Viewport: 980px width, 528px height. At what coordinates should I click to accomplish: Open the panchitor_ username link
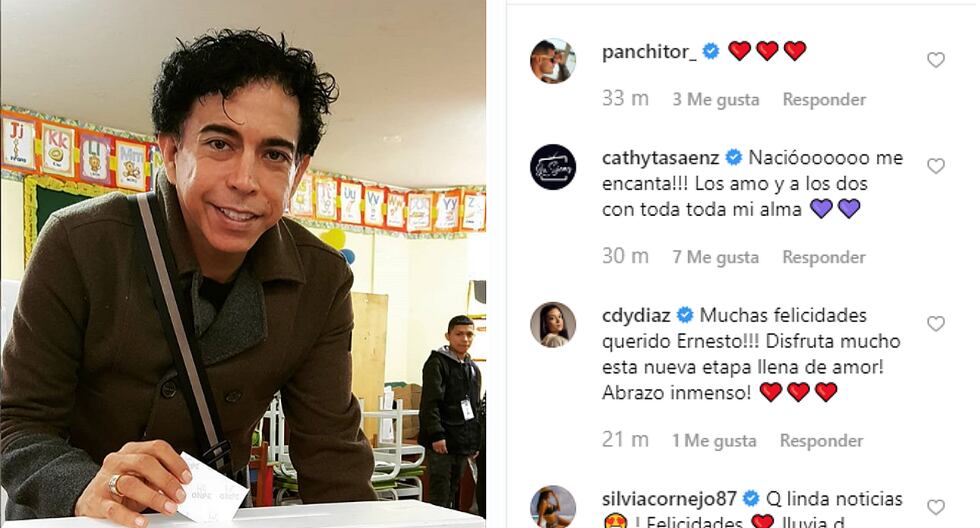[649, 52]
